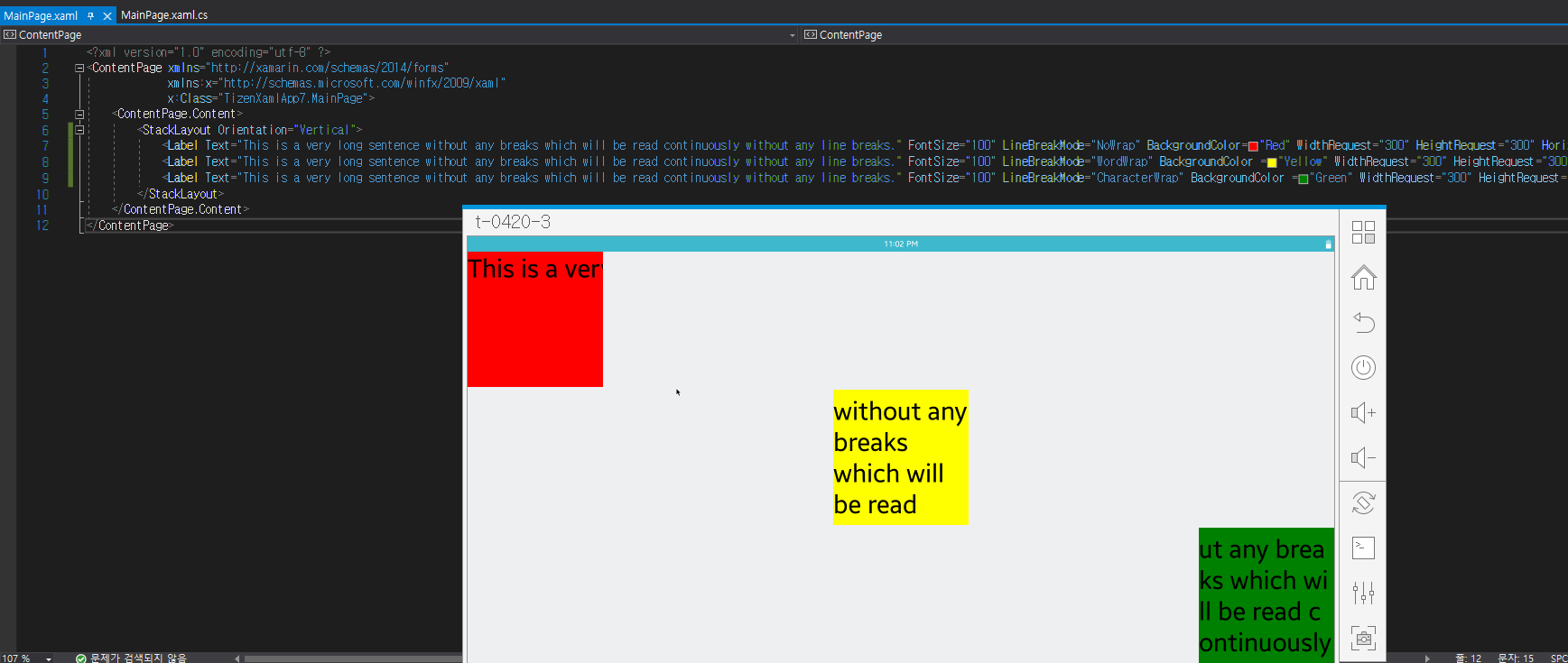This screenshot has width=1568, height=663.
Task: Collapse the StackLayout element on line 6
Action: [79, 130]
